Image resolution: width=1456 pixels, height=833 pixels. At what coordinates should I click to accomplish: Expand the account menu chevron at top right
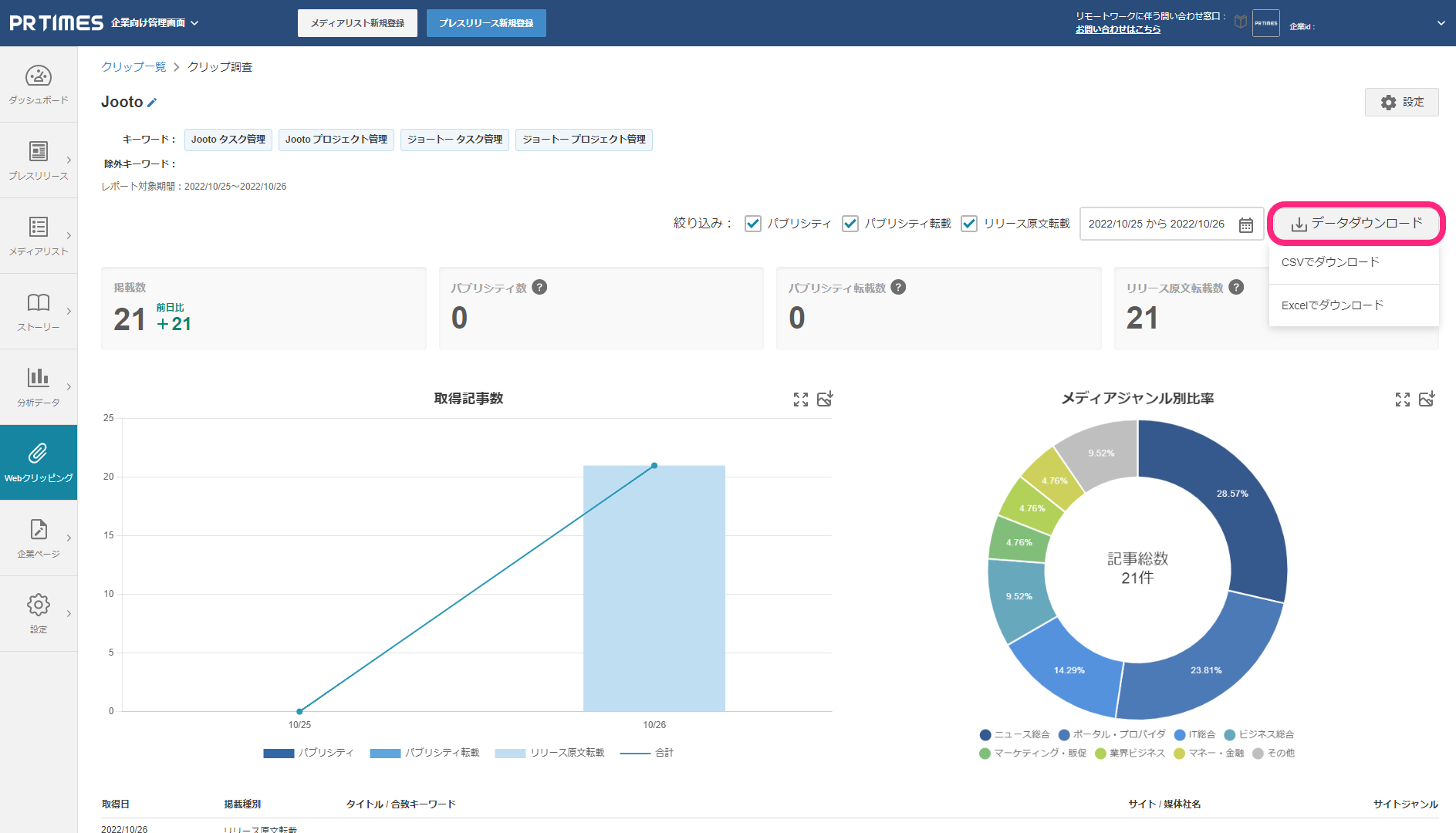(1441, 23)
